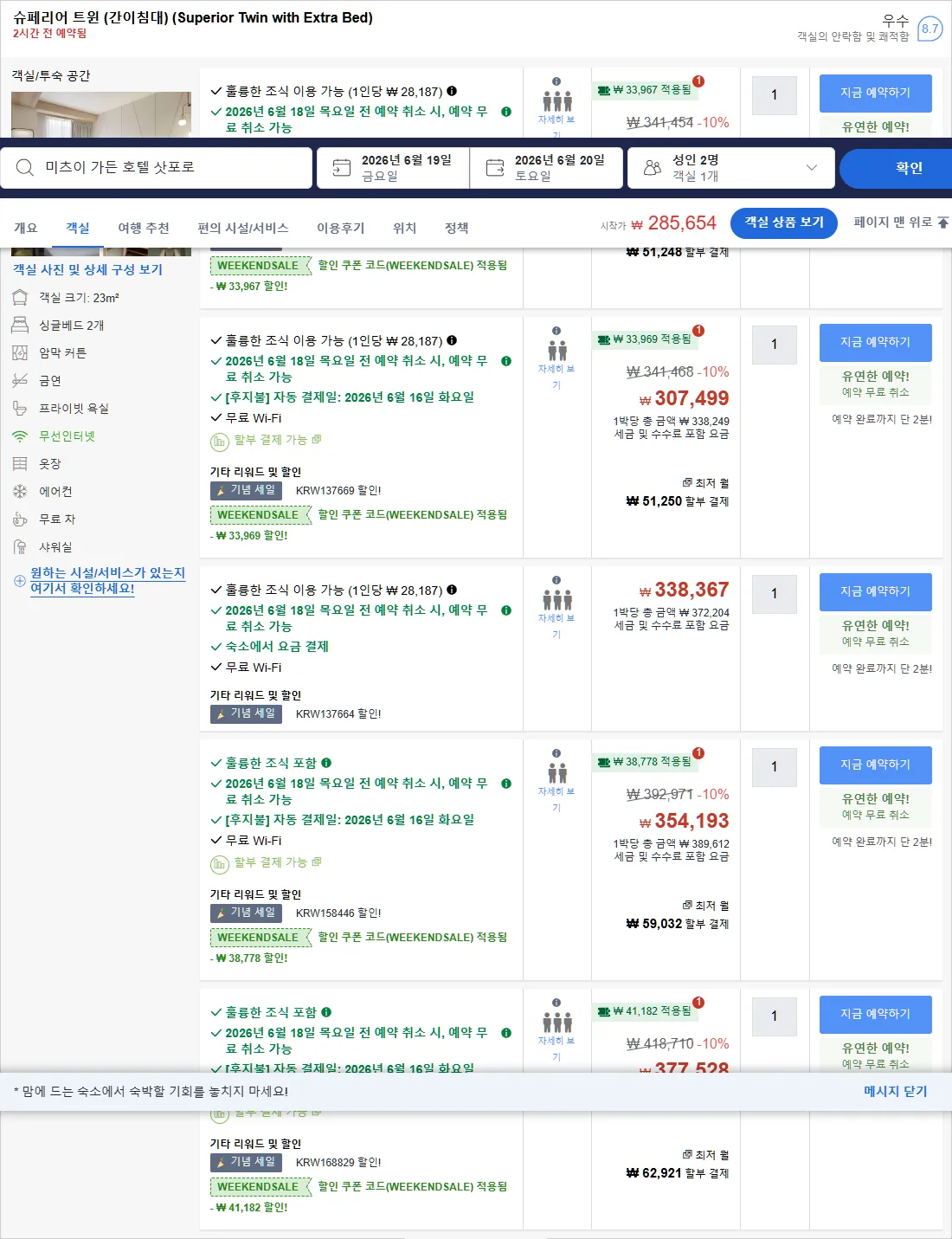Click the cancellation info icon in the ₩338,367 offer
952x1239 pixels.
506,610
